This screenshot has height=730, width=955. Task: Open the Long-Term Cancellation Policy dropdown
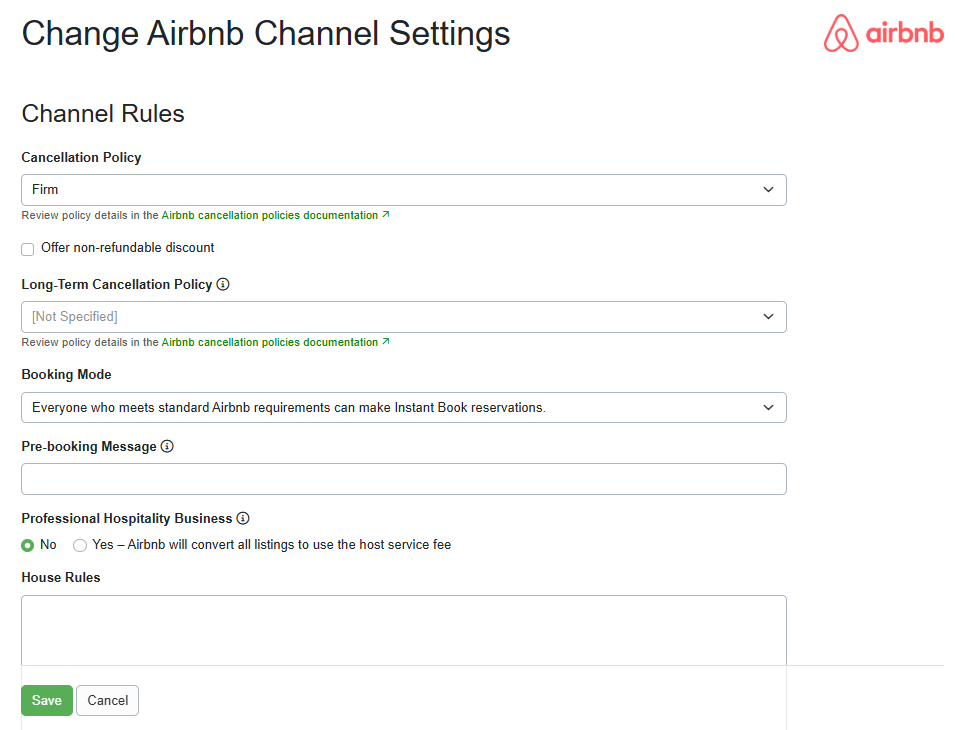(x=403, y=316)
